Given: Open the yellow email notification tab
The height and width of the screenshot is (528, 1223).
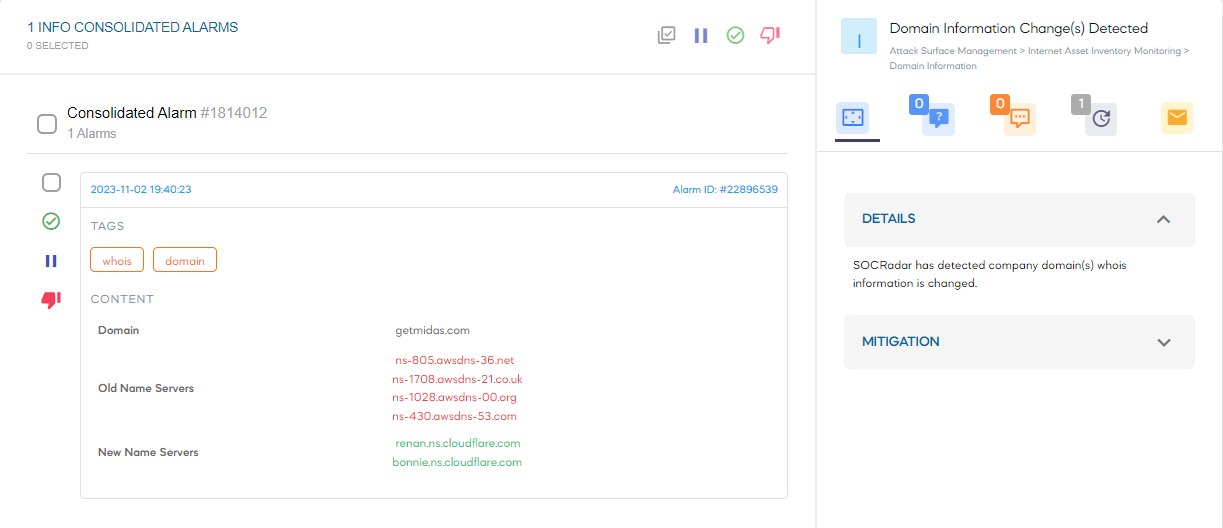Looking at the screenshot, I should 1177,118.
